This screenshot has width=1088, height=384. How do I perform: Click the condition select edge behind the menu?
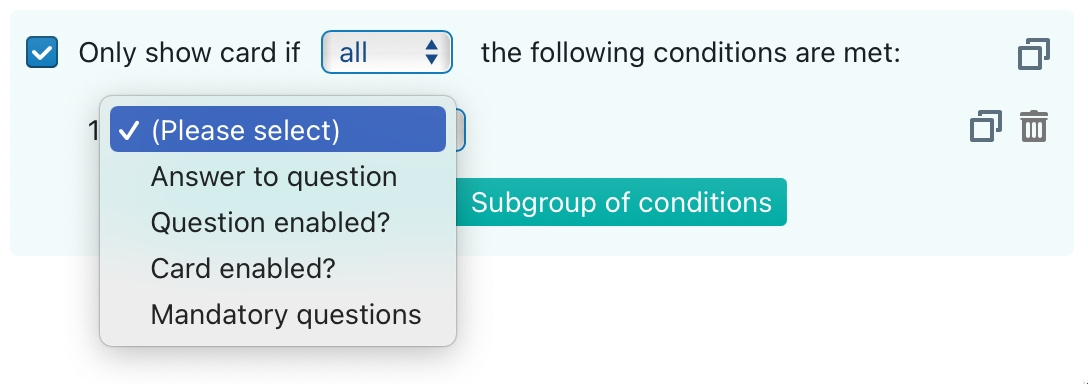pyautogui.click(x=461, y=130)
